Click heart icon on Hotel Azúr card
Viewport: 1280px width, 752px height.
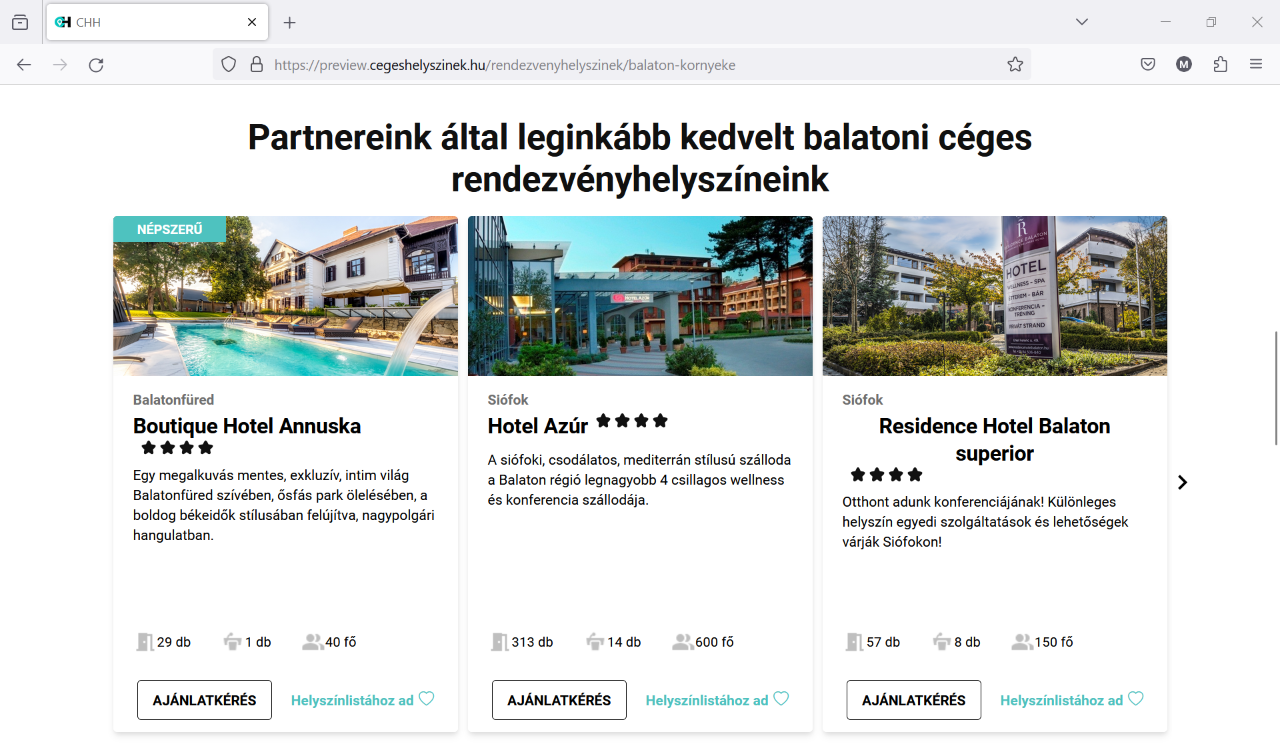tap(782, 699)
